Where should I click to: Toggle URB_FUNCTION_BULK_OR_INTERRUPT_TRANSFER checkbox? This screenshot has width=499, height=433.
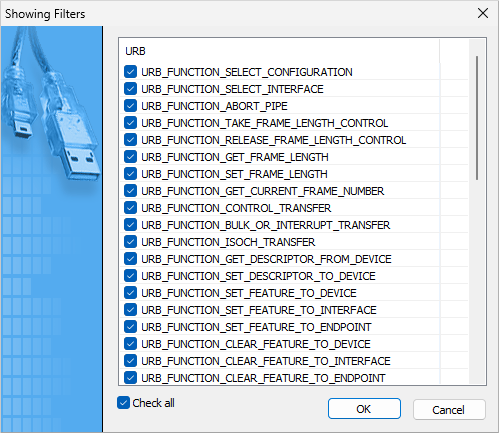tap(130, 225)
